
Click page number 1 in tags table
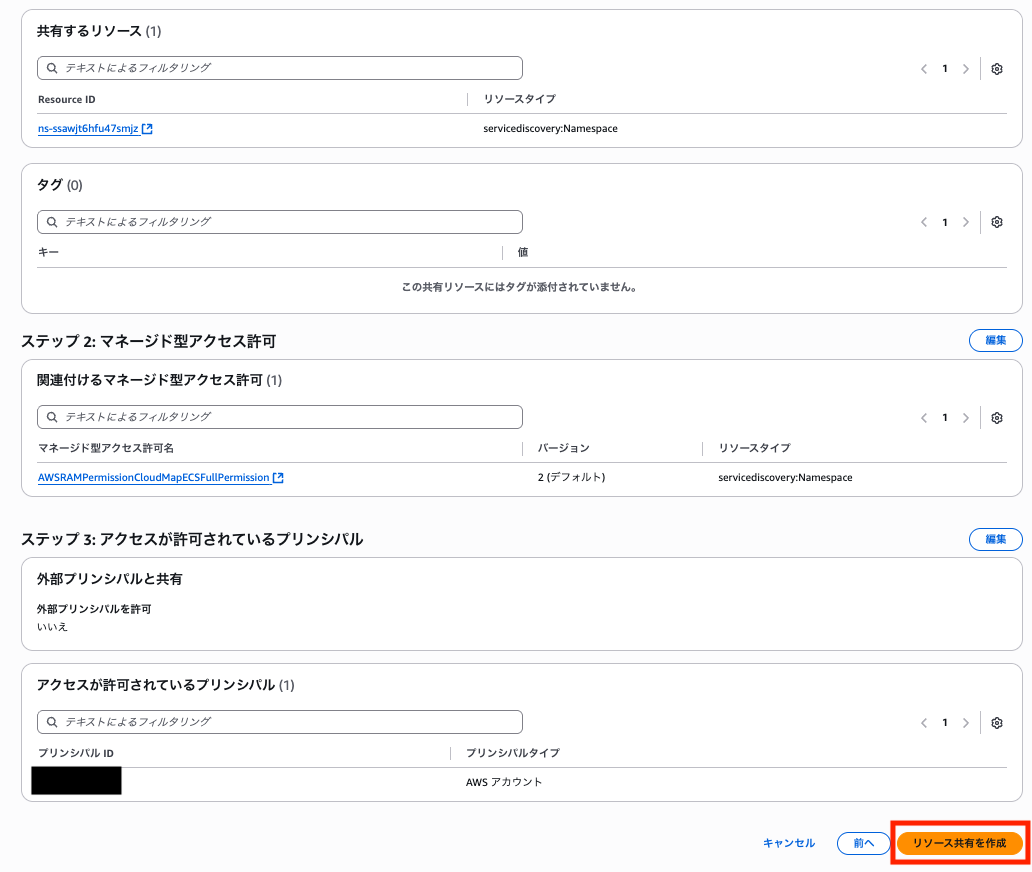point(944,222)
